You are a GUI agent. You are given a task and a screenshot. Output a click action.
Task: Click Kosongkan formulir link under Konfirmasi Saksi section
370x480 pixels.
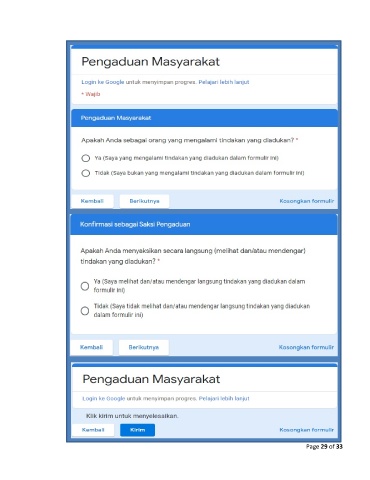coord(306,347)
